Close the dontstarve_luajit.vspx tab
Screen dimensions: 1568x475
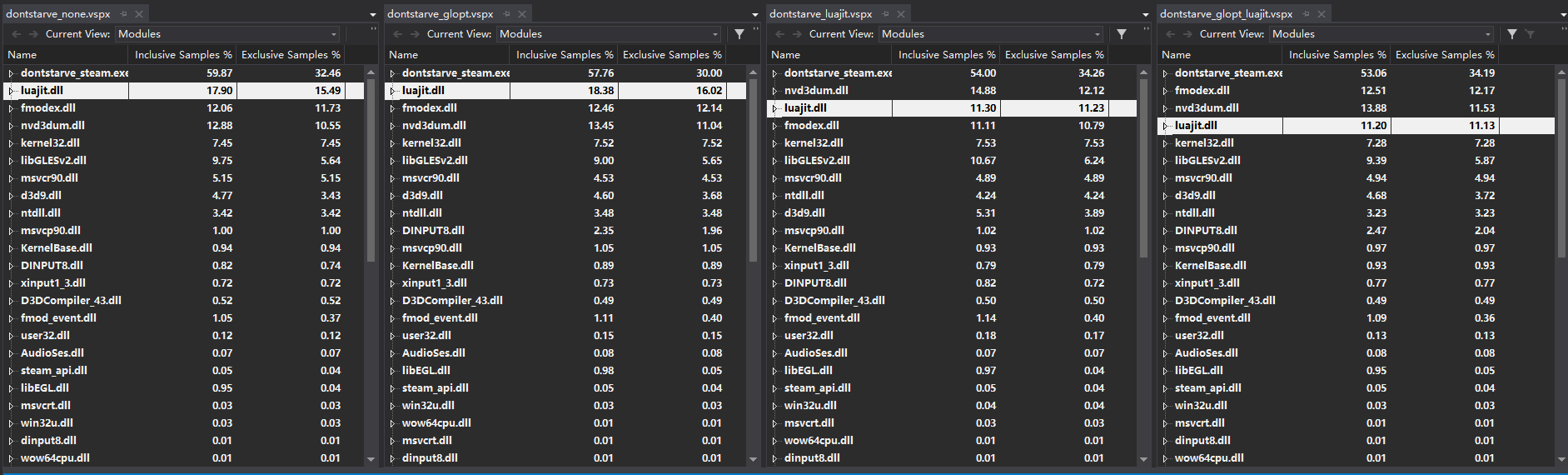pos(901,14)
